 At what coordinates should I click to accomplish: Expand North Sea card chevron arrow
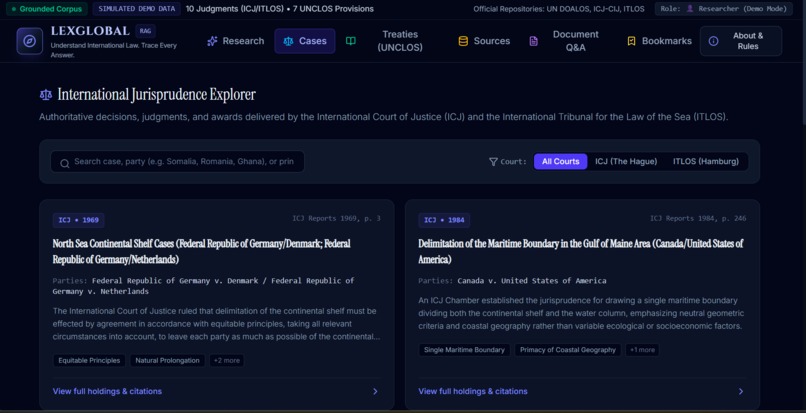pos(375,391)
